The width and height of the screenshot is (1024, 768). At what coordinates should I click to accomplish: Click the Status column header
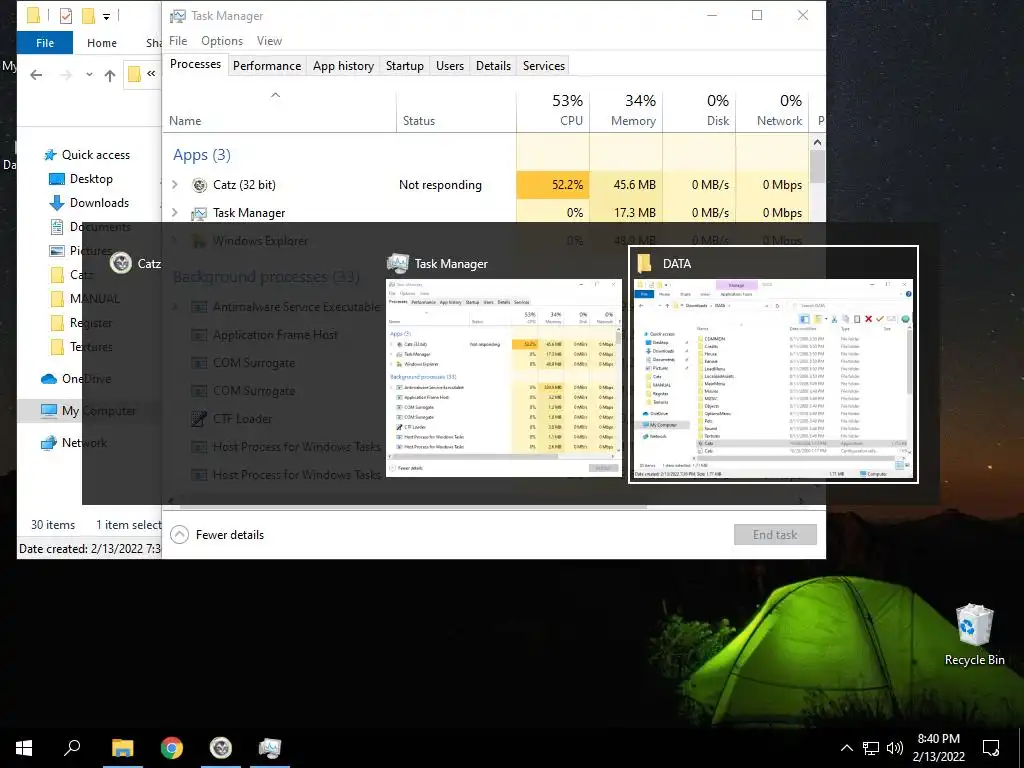[x=456, y=110]
